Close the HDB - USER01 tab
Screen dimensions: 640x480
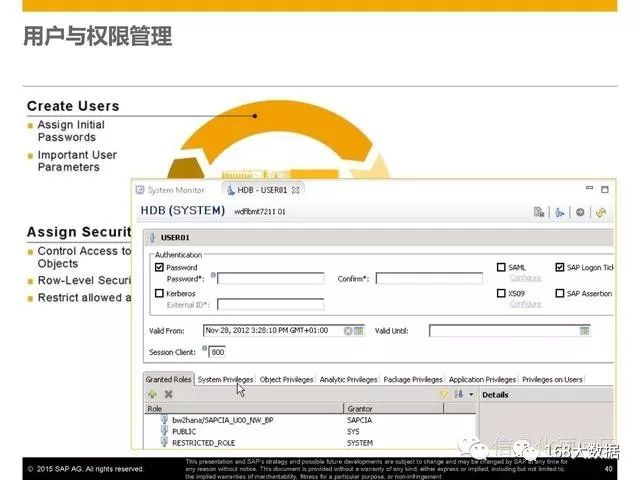[296, 190]
